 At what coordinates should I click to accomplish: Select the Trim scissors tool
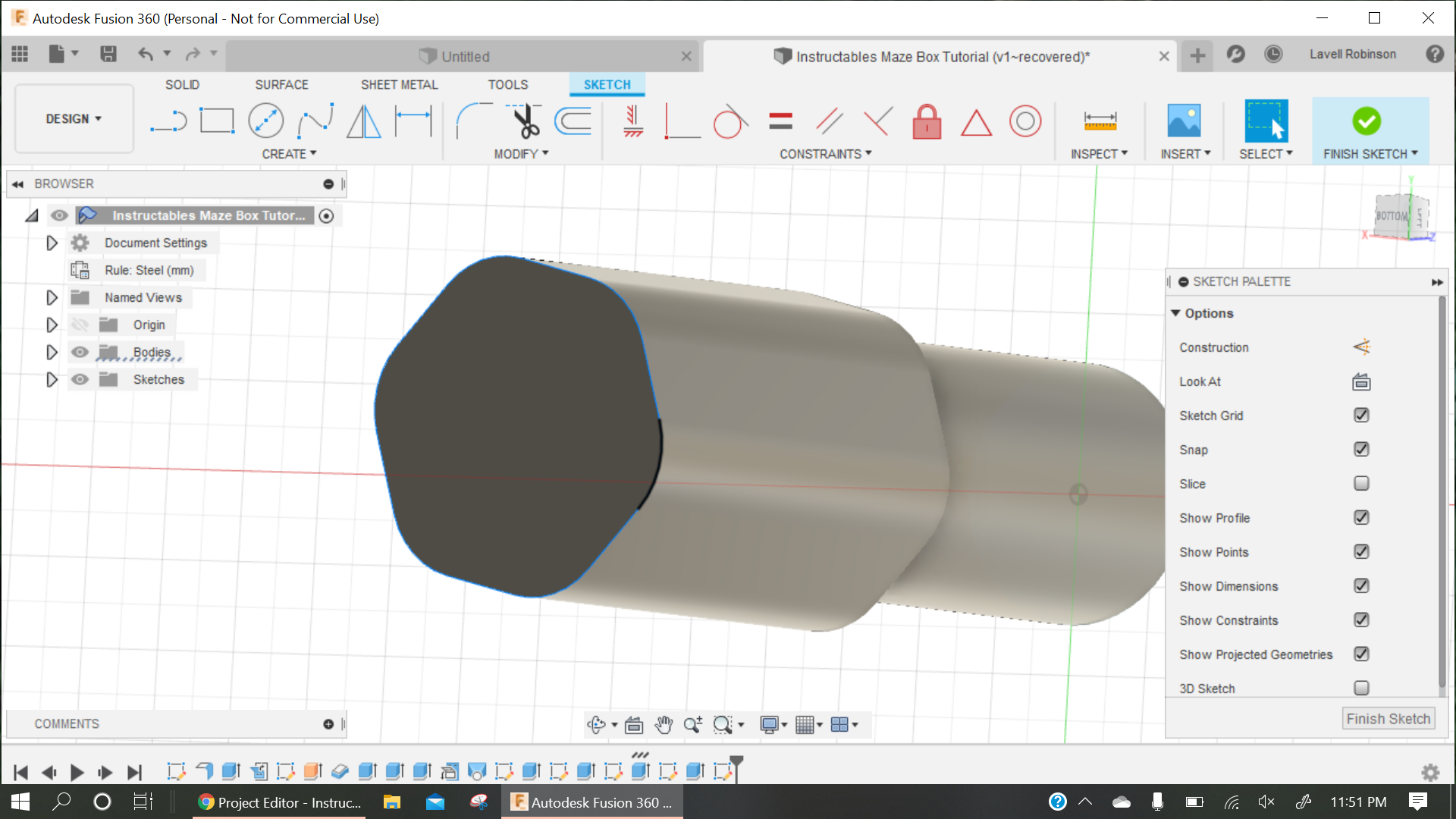pos(525,121)
